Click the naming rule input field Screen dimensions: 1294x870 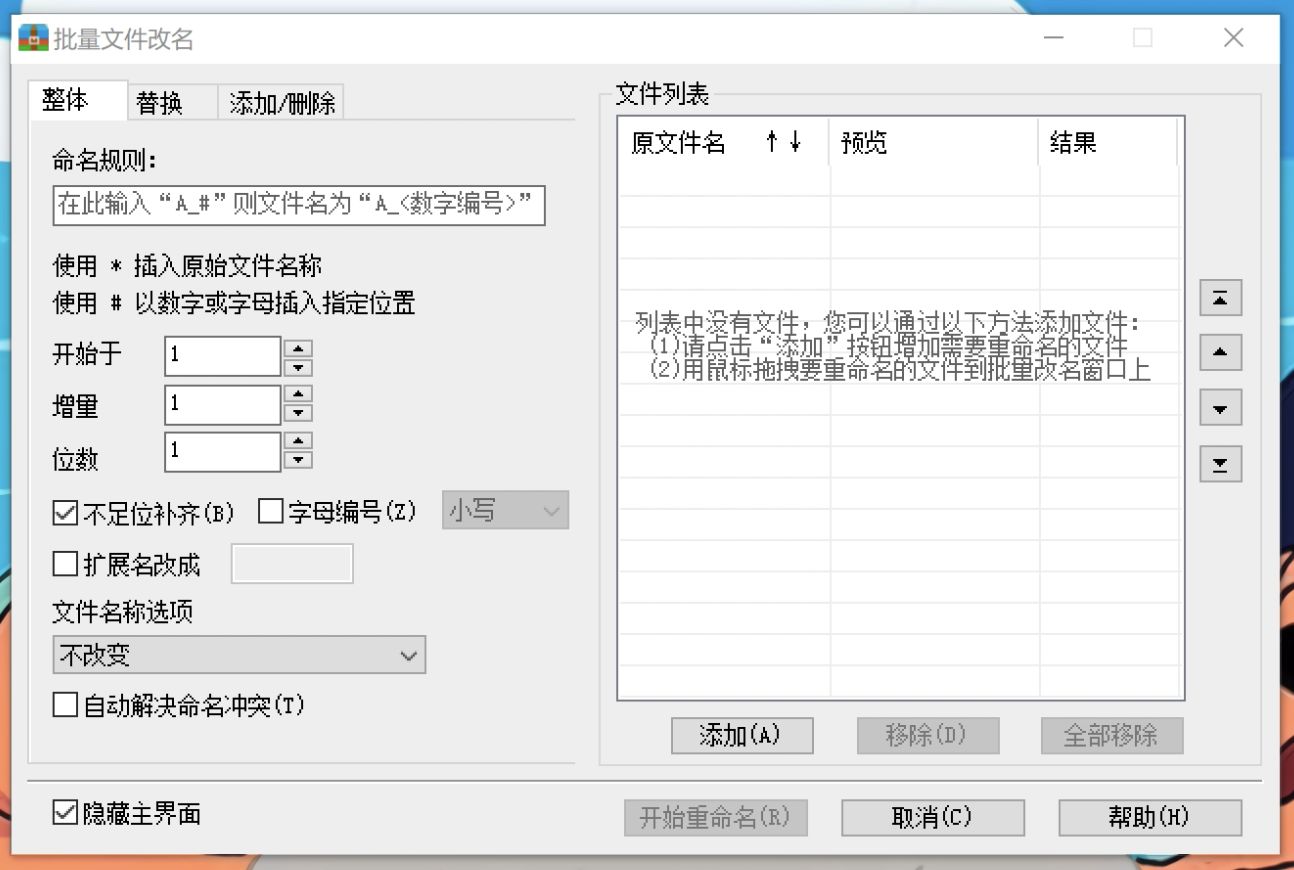[297, 207]
